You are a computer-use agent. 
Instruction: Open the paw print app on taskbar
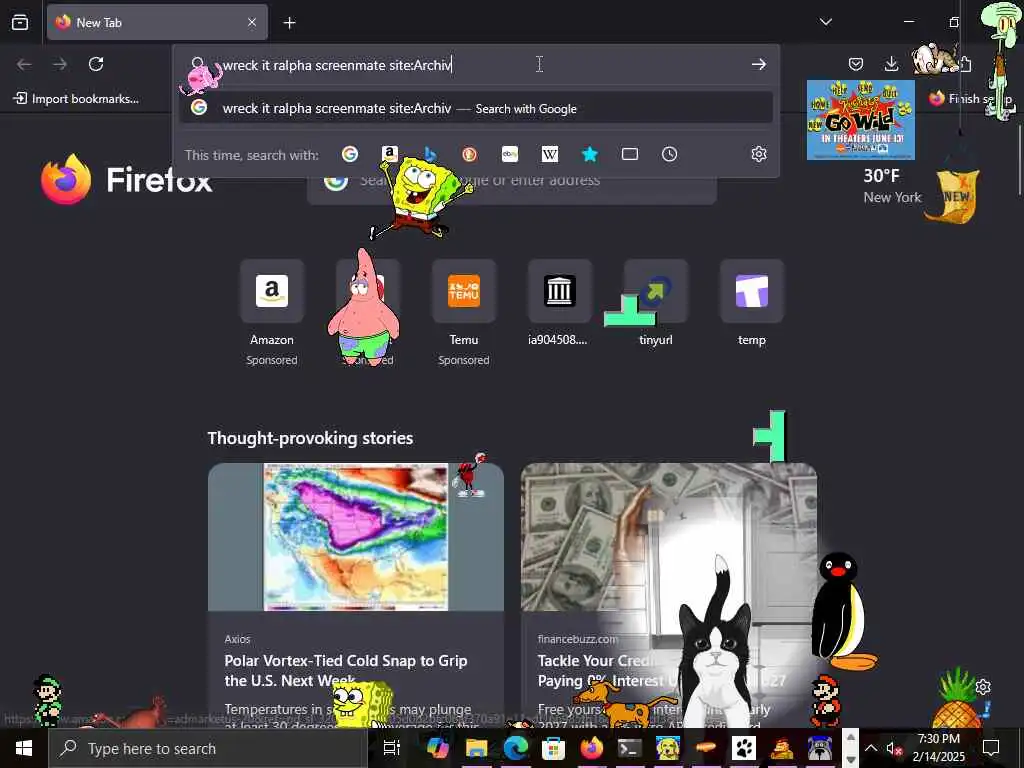(x=744, y=748)
